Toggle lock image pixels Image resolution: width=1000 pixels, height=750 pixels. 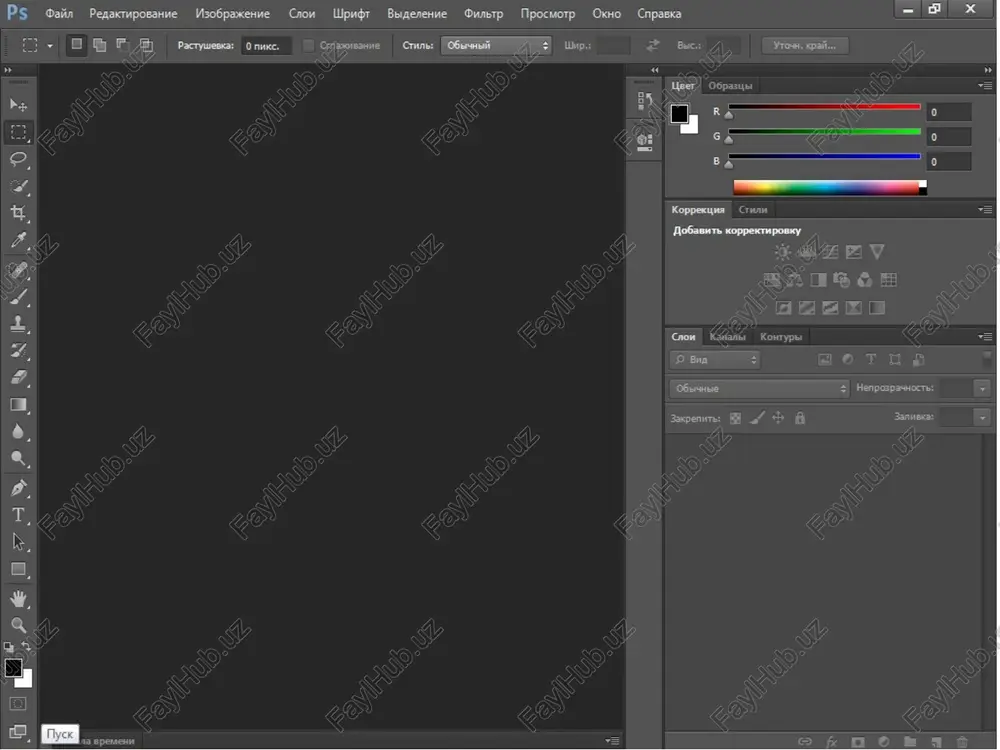(757, 418)
